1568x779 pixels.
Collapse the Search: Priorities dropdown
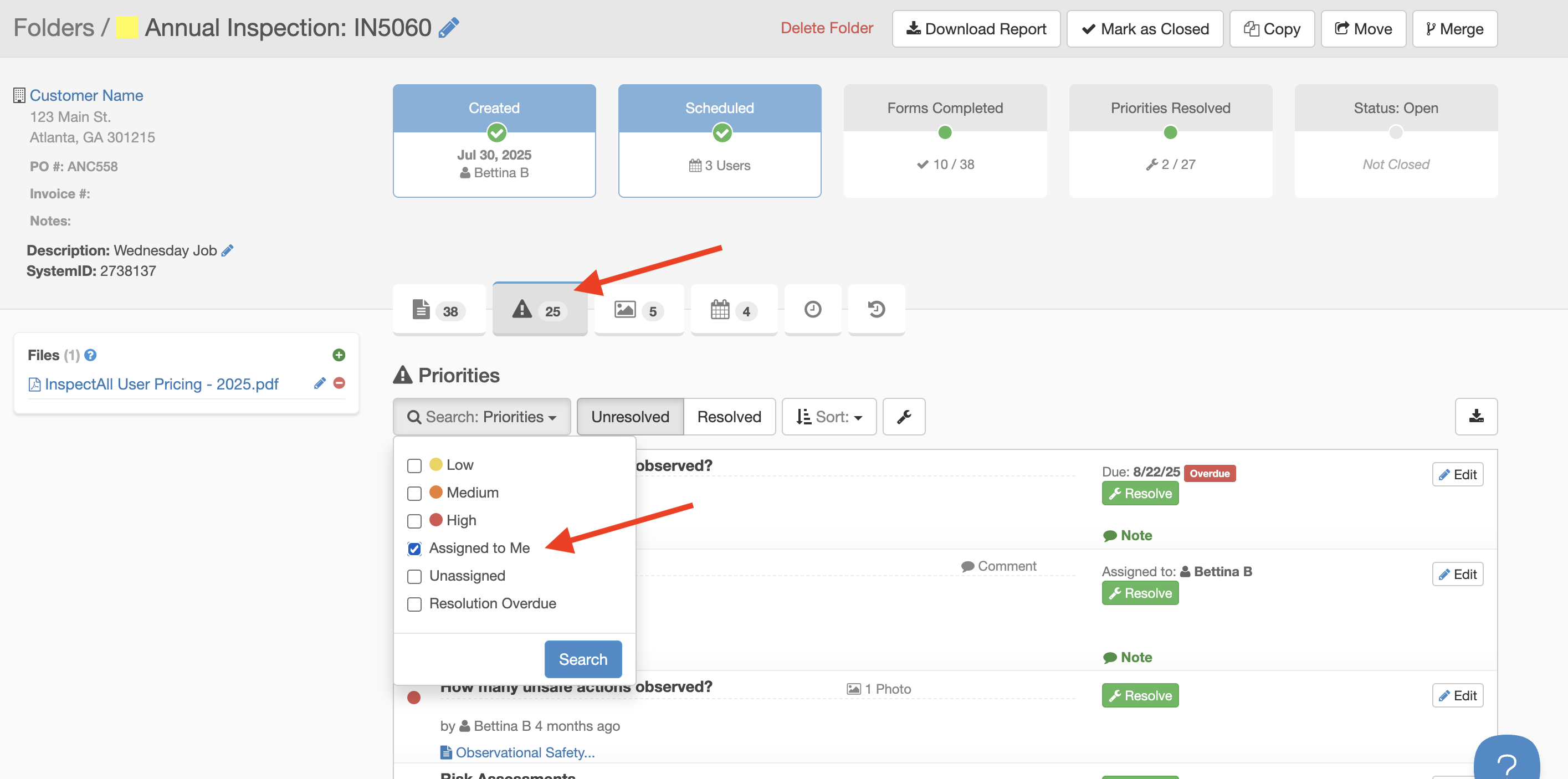click(481, 417)
